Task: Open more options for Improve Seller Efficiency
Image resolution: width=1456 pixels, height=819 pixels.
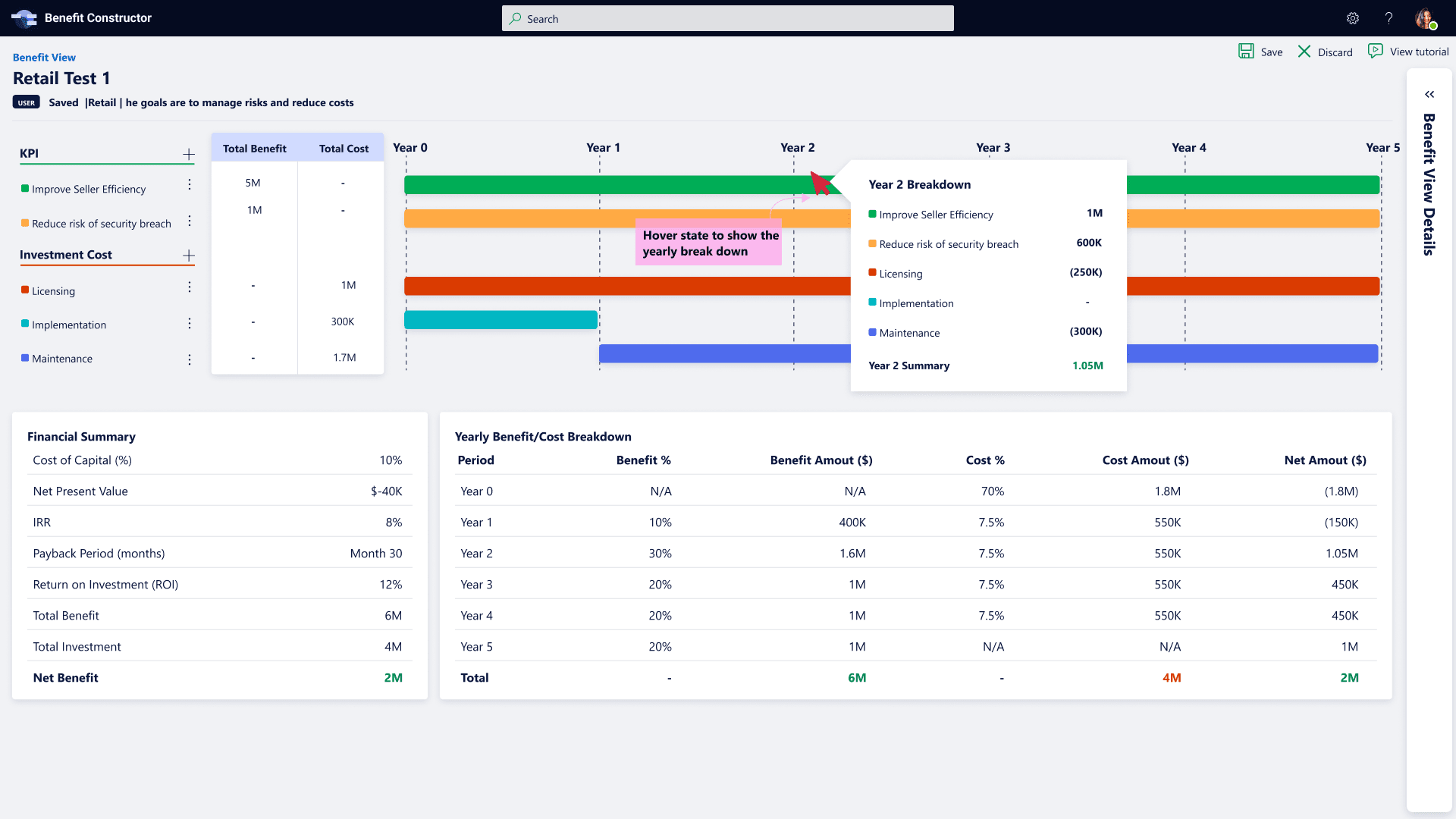Action: (x=190, y=185)
